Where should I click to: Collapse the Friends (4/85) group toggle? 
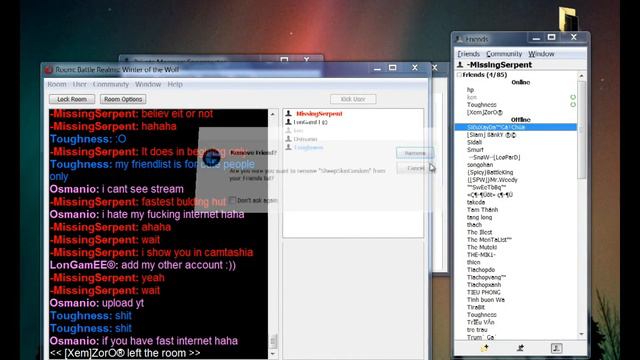459,75
